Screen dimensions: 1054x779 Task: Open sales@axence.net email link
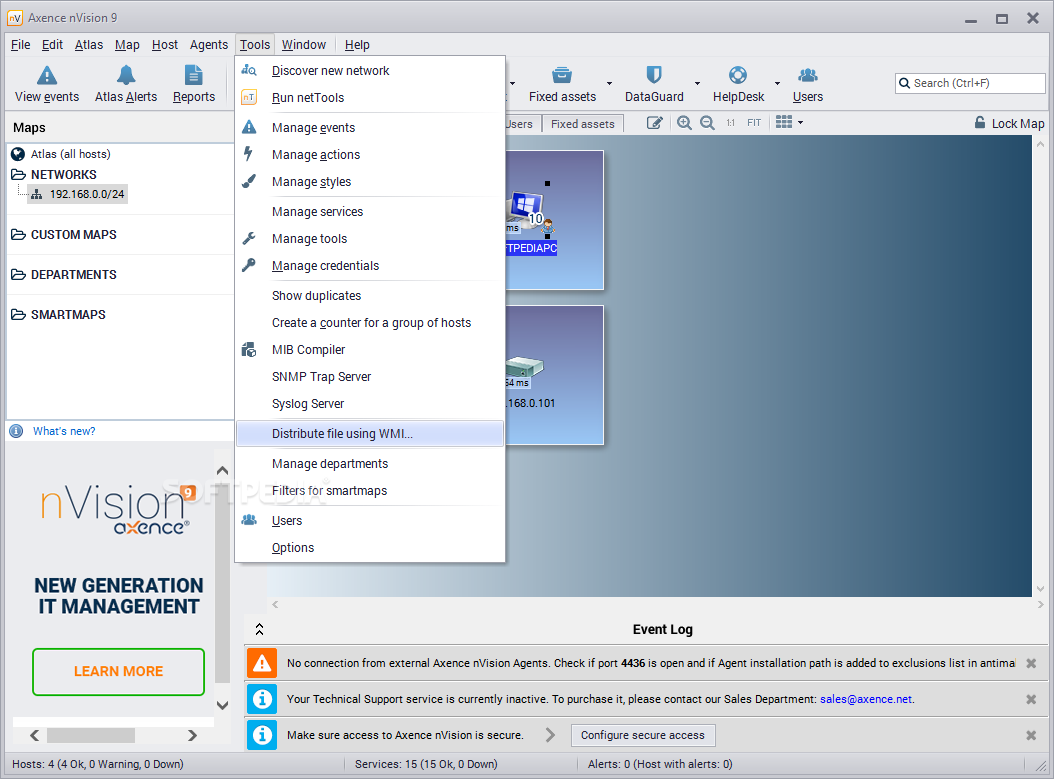coord(866,700)
